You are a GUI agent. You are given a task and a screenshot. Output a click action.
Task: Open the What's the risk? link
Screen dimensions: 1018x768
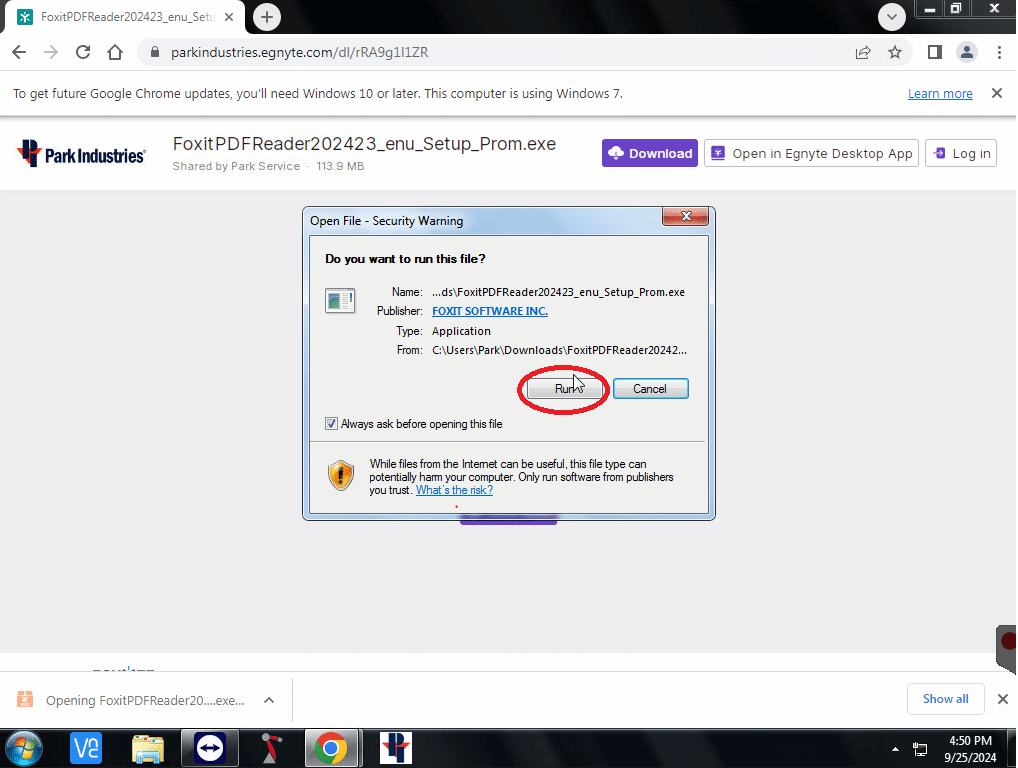(454, 490)
